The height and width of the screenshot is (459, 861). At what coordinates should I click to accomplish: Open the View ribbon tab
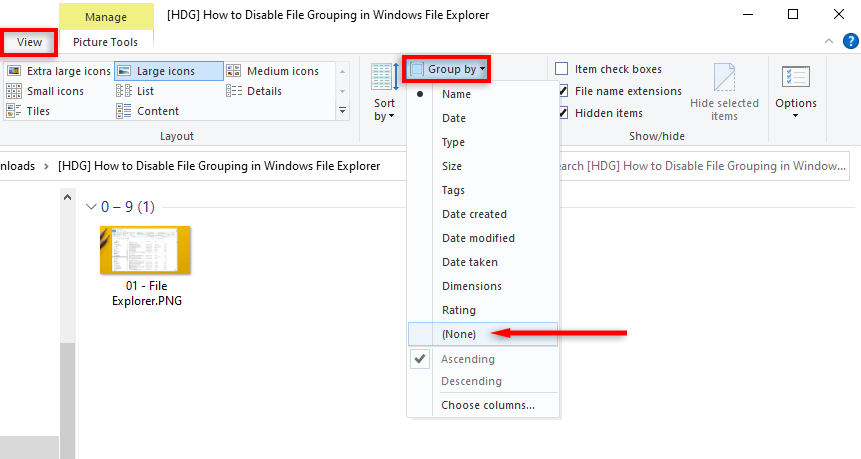pyautogui.click(x=29, y=42)
